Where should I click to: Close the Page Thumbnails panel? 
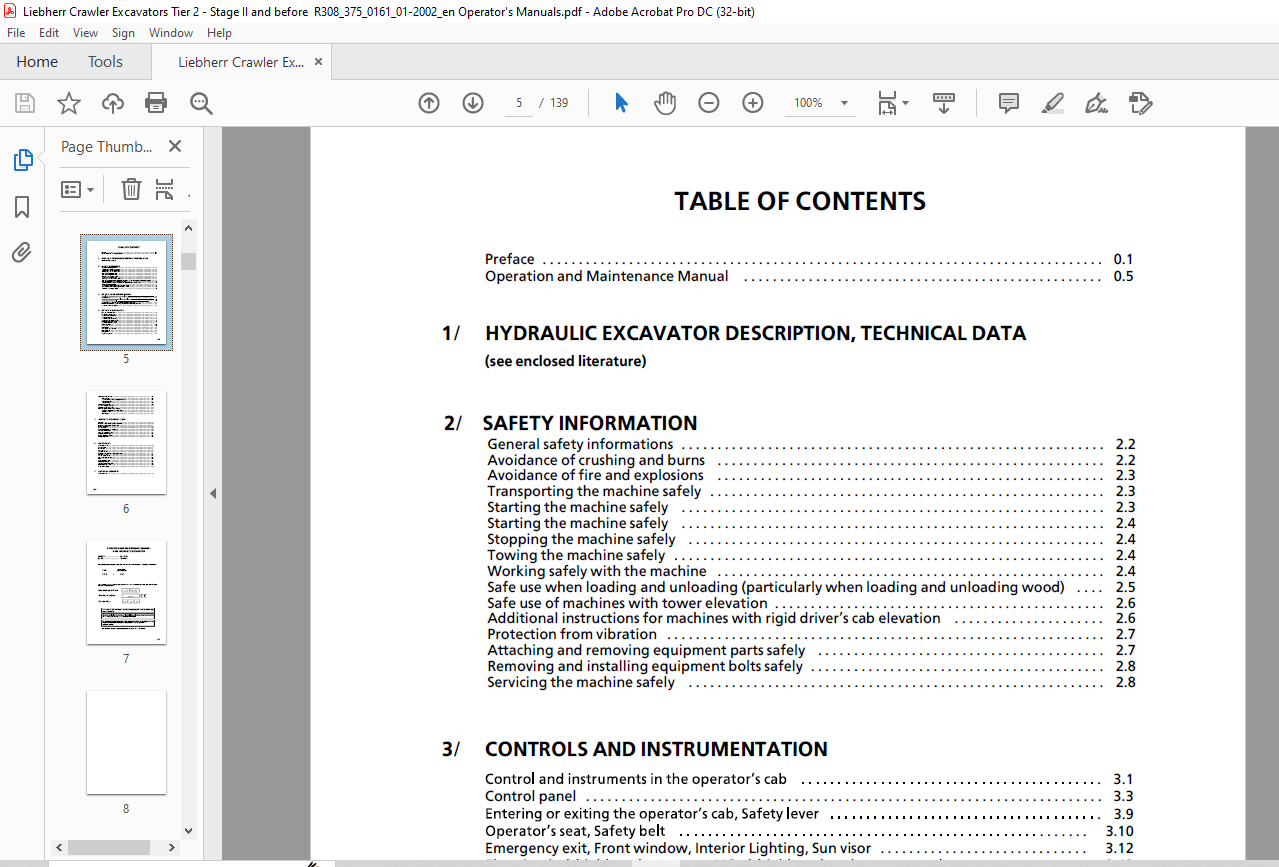[x=175, y=146]
